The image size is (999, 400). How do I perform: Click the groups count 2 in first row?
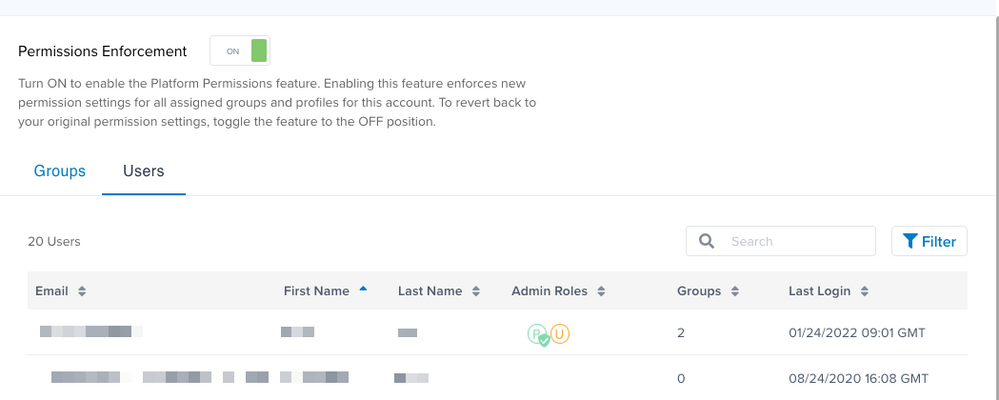tap(681, 332)
